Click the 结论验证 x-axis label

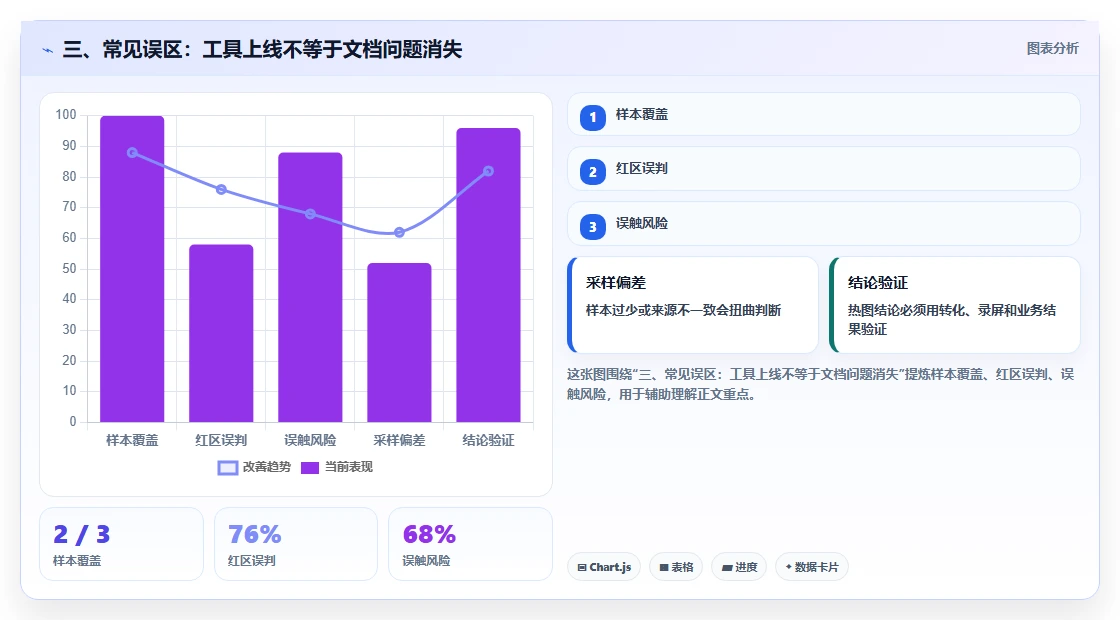pos(489,441)
